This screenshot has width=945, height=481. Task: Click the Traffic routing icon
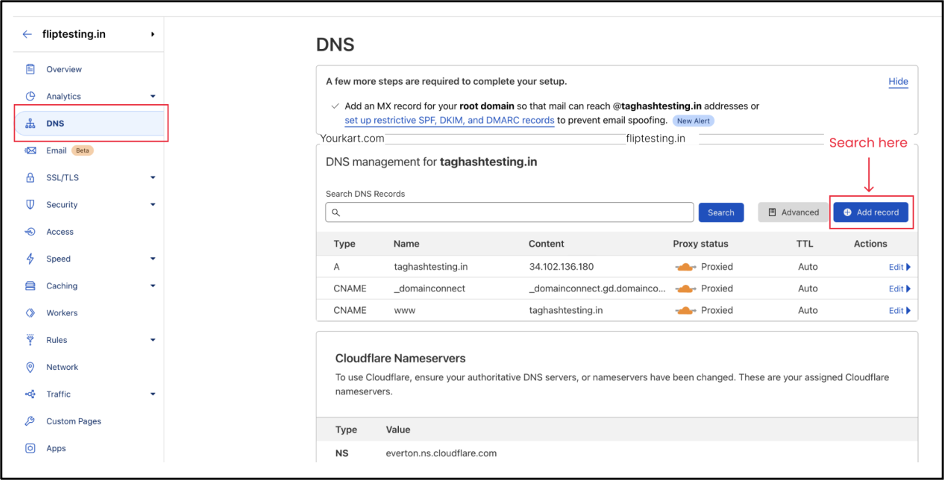click(x=30, y=394)
